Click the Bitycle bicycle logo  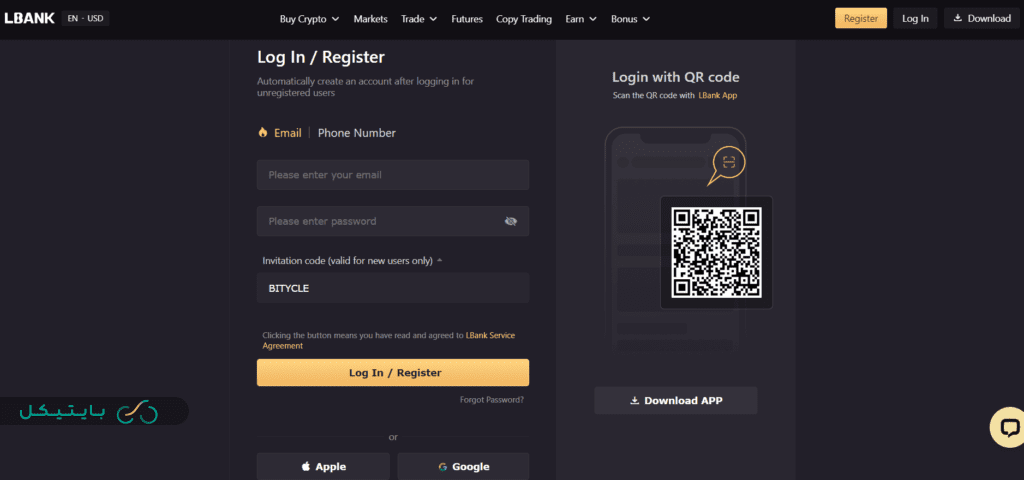pyautogui.click(x=137, y=412)
